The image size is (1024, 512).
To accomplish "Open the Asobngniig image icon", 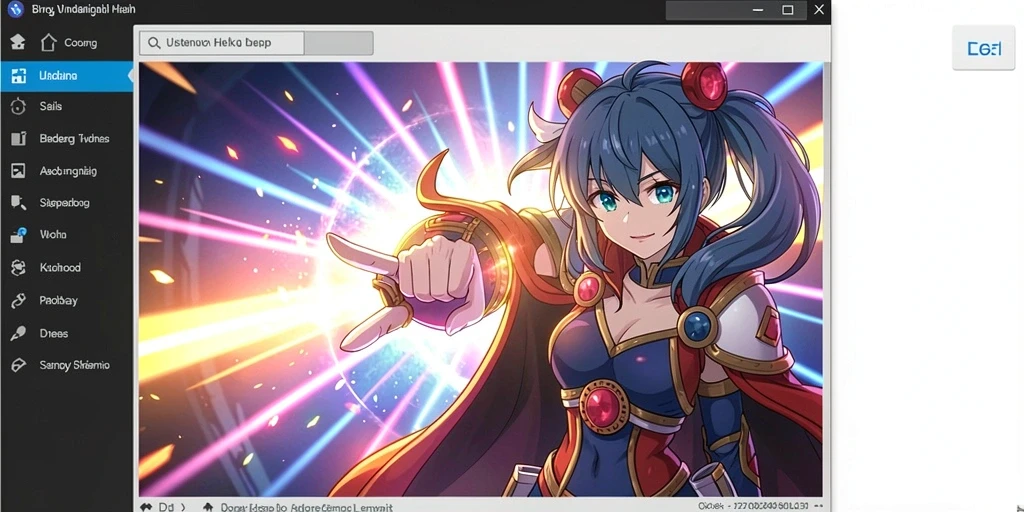I will point(18,171).
